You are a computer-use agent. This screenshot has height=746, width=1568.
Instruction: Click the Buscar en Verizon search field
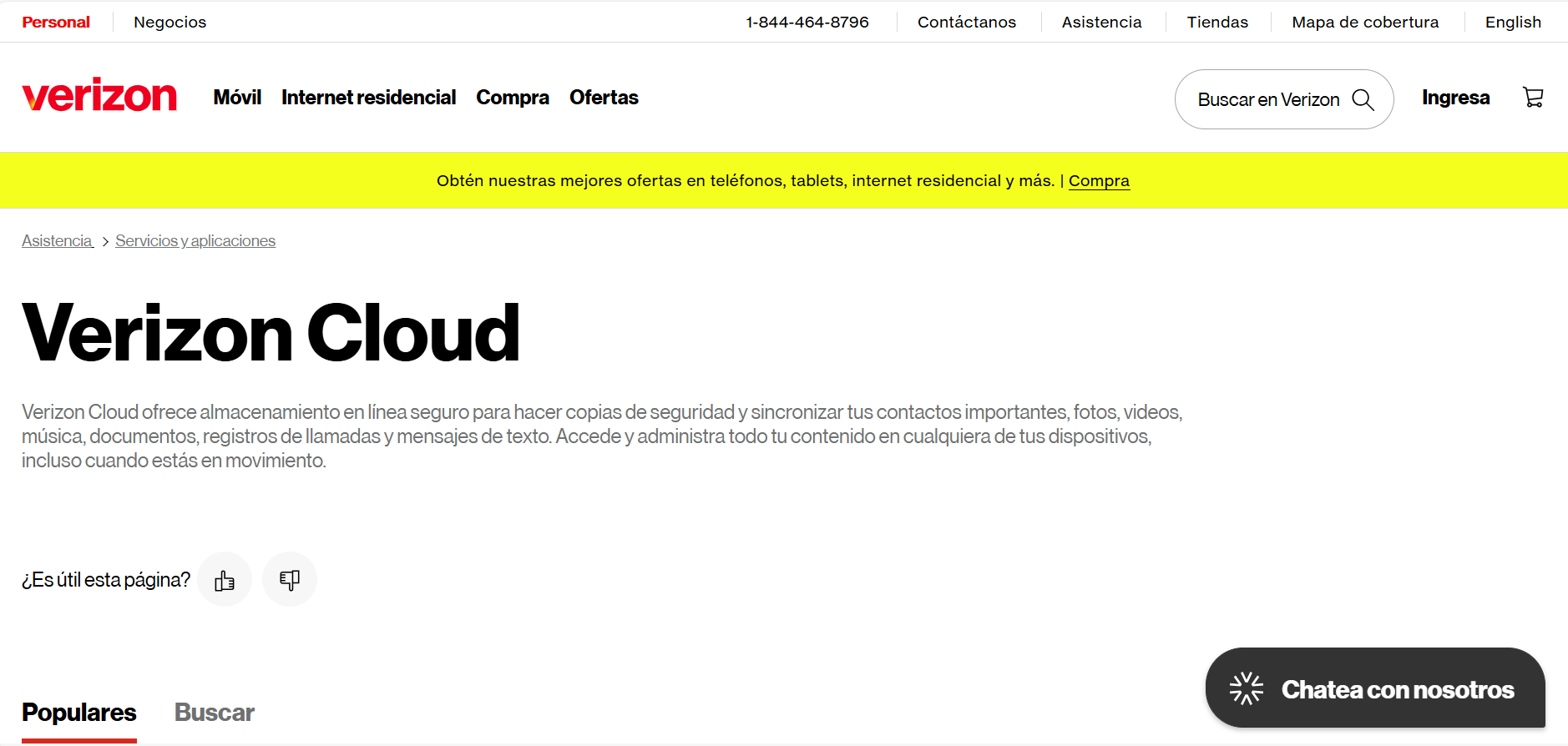(x=1284, y=99)
